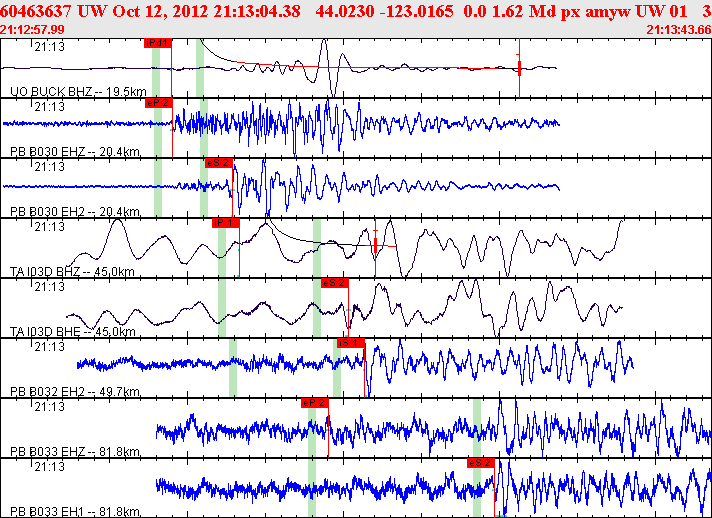Click the '21:13' time tick on B033 EH1 row

coord(49,466)
